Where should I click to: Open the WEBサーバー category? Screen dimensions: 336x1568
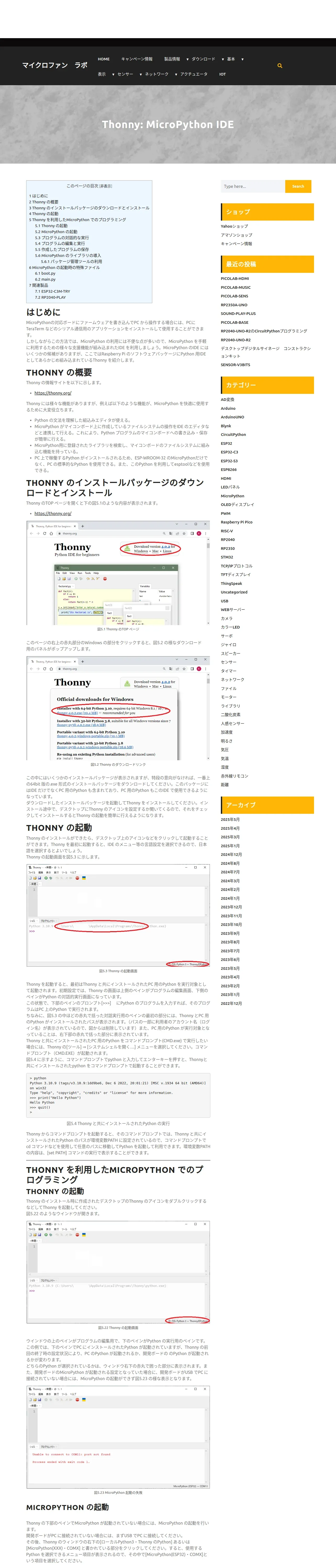pos(233,610)
